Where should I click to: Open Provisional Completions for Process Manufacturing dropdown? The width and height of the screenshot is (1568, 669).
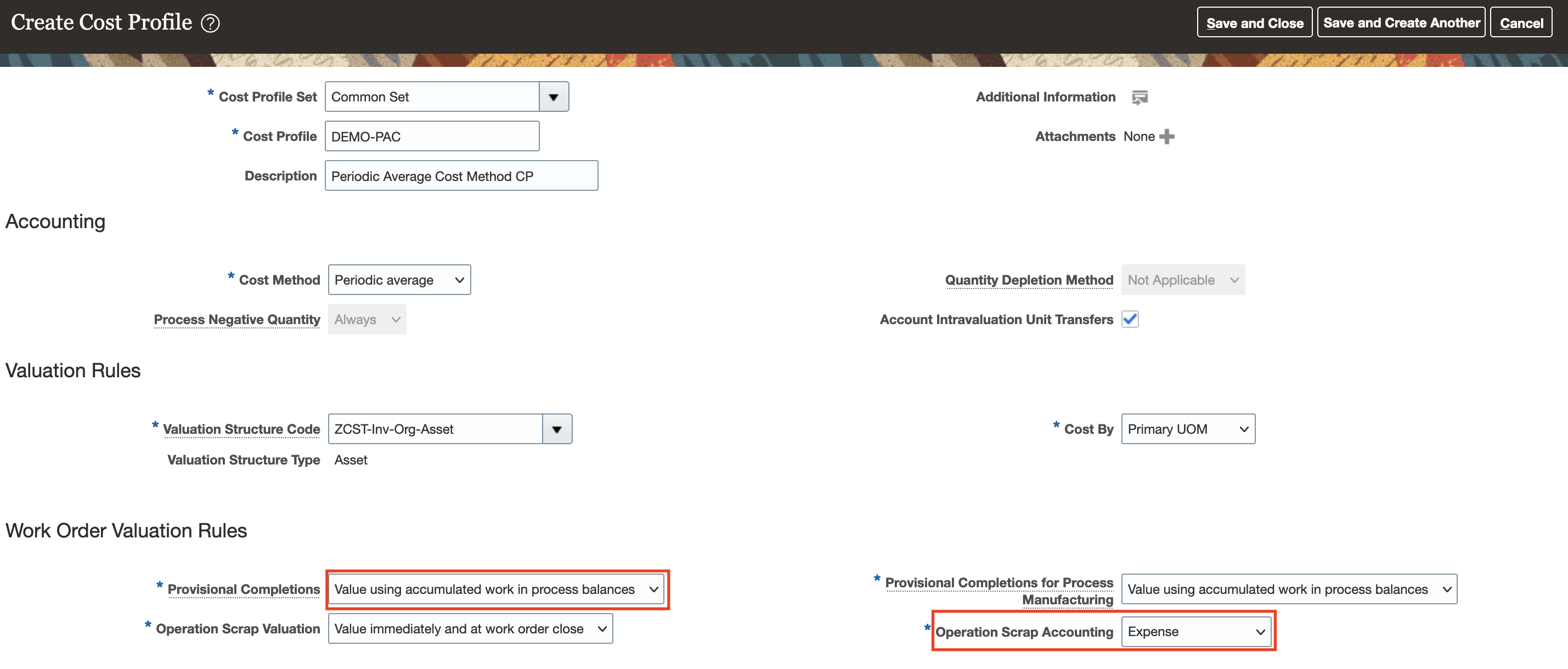[1289, 589]
